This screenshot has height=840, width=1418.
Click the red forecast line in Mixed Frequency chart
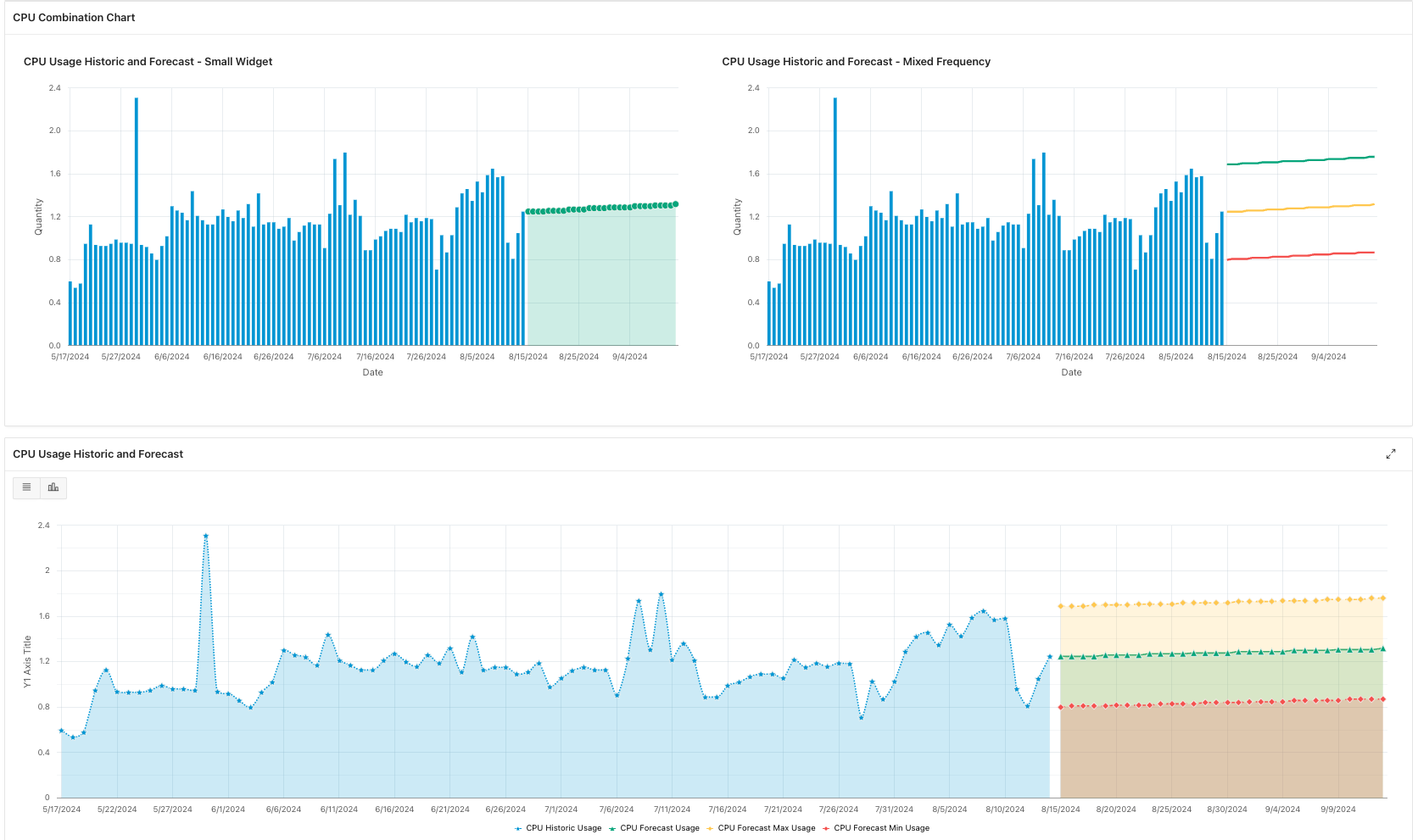[1301, 255]
